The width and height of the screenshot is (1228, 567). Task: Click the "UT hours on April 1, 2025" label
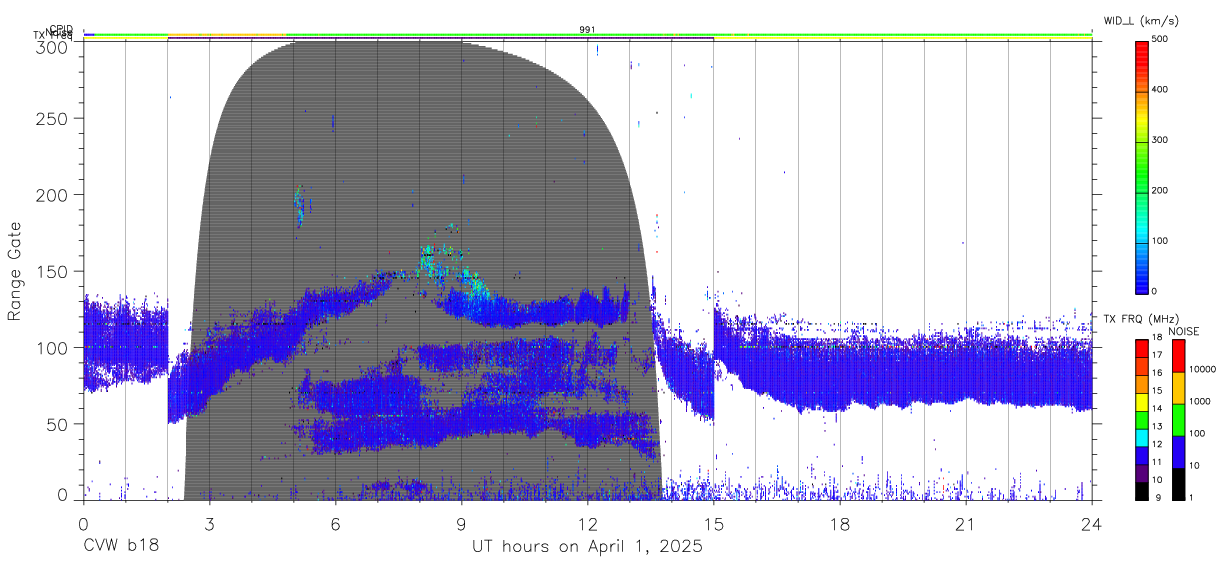[587, 546]
